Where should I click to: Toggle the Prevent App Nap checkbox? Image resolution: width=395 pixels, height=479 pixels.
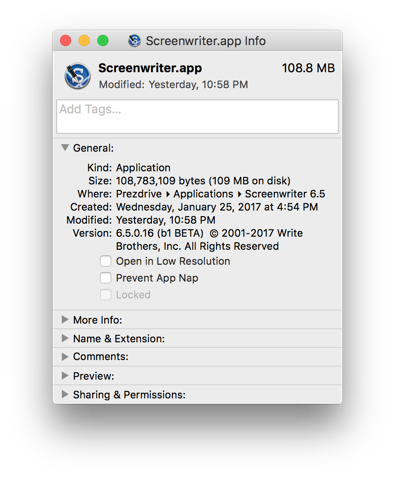[x=106, y=278]
